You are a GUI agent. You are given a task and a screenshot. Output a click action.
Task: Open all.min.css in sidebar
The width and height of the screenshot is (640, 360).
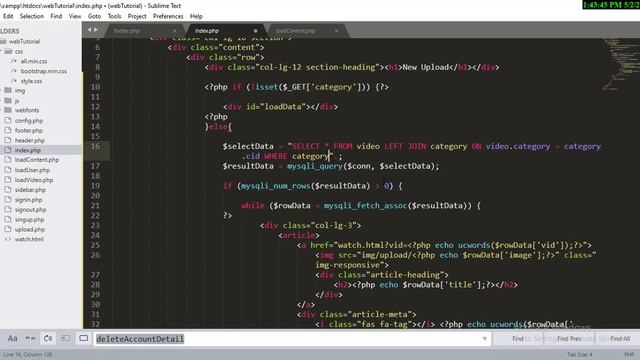[x=33, y=61]
